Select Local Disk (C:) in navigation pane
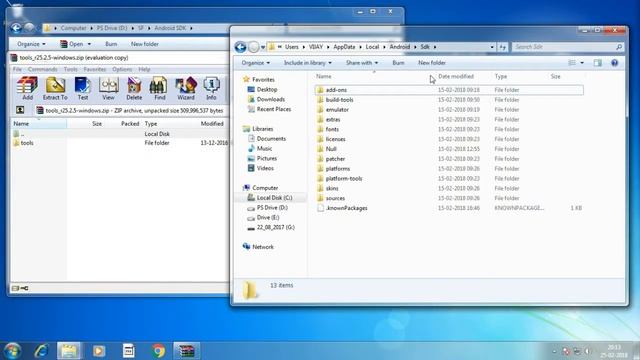 coord(274,198)
